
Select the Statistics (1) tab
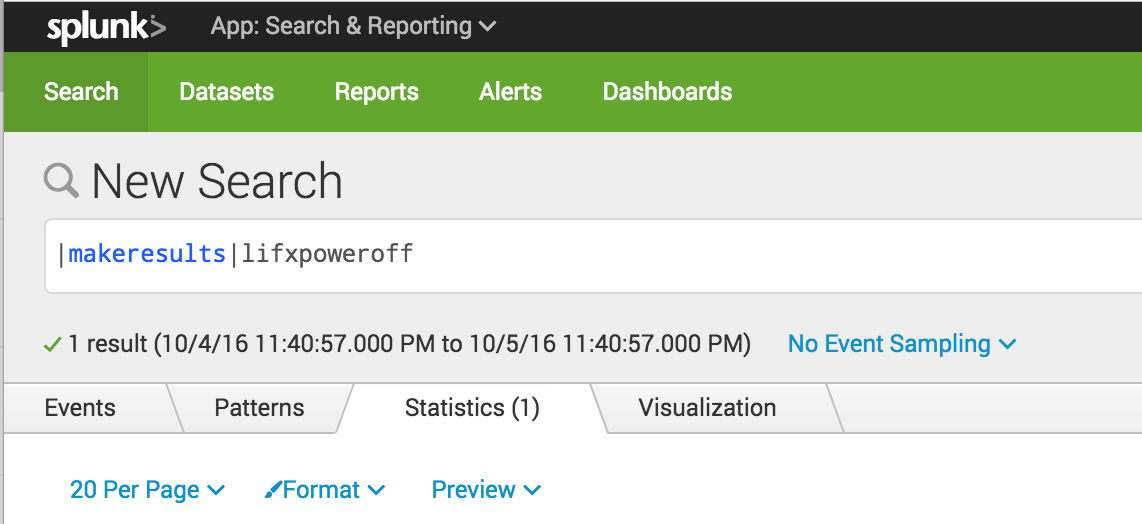(472, 407)
